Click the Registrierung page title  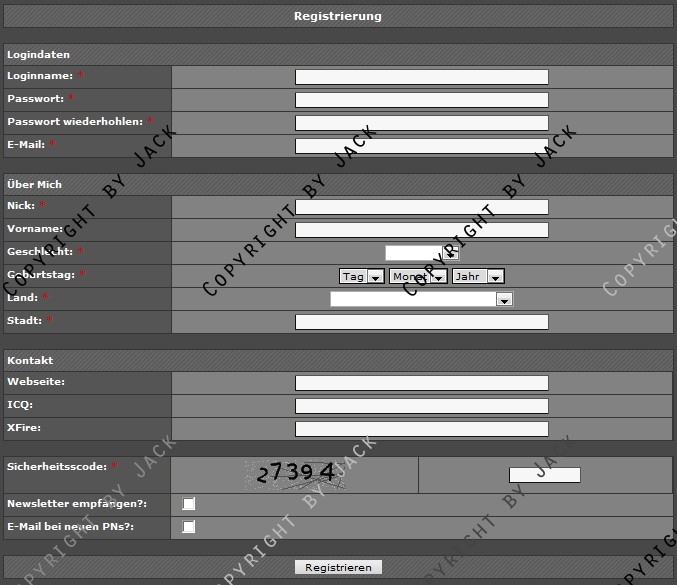point(338,16)
